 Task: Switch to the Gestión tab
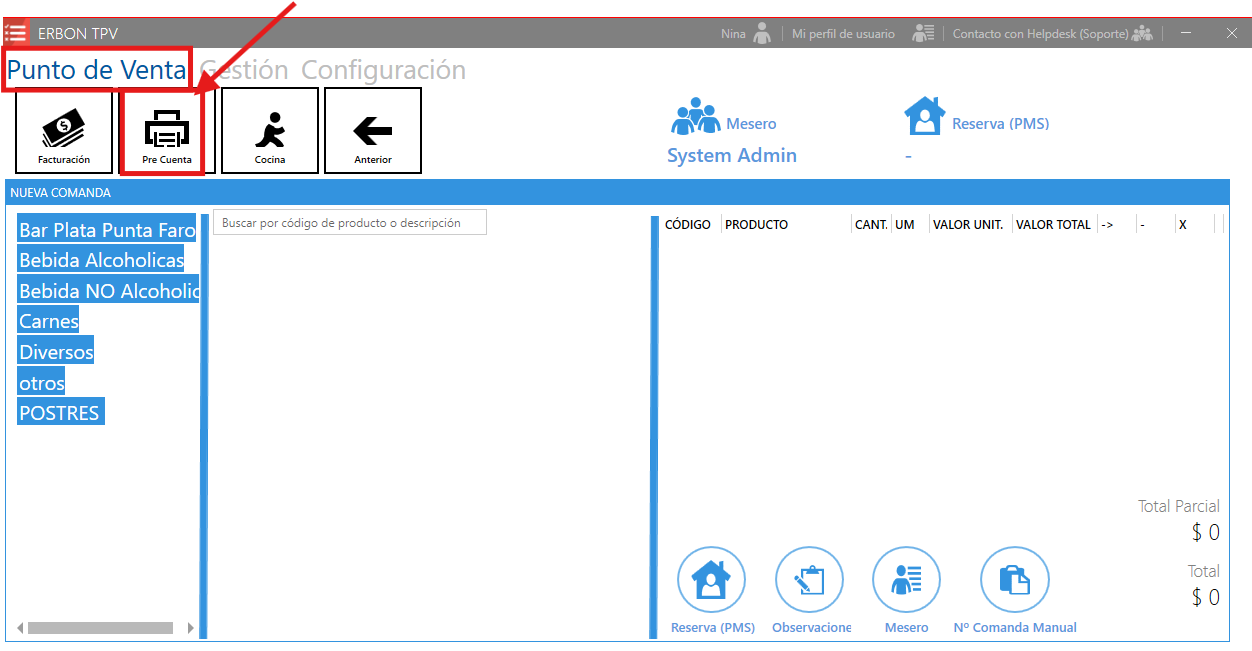244,70
